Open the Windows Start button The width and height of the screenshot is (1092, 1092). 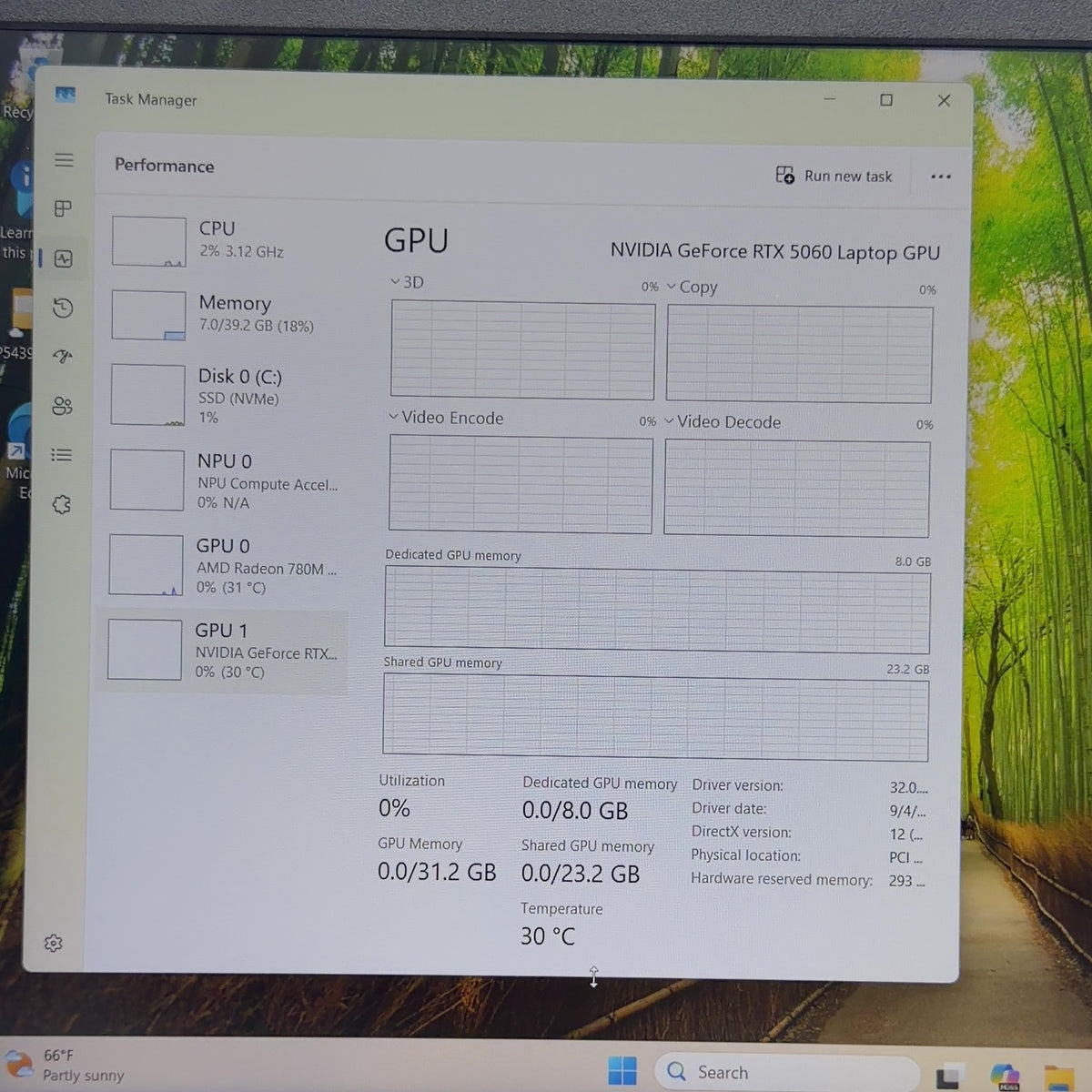click(622, 1071)
